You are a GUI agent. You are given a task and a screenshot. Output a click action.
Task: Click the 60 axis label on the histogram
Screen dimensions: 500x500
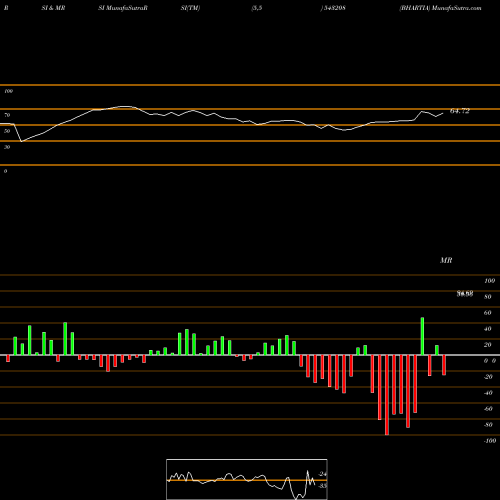(487, 313)
